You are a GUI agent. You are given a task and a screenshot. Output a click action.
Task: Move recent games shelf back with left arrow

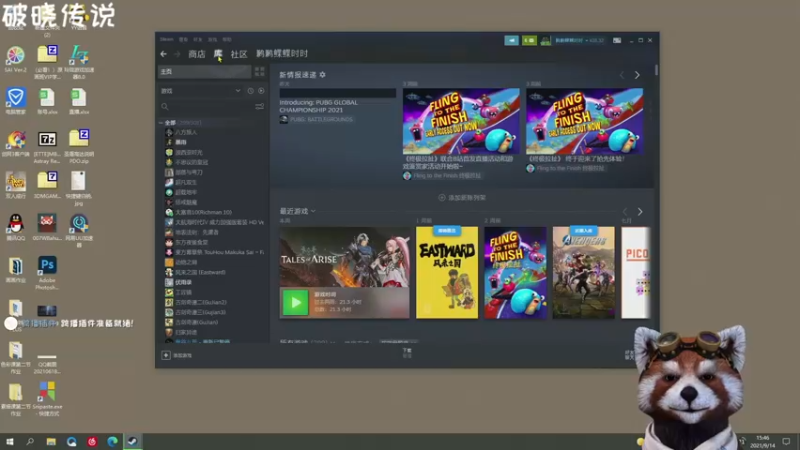click(625, 211)
